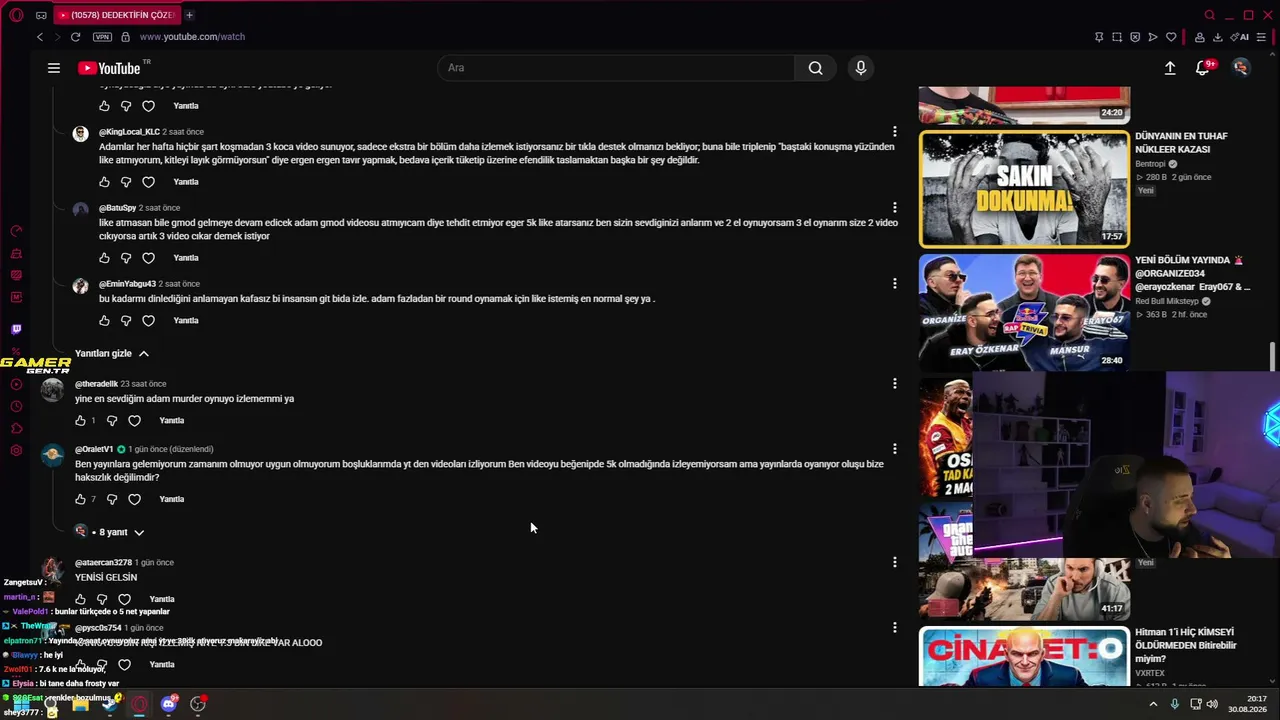Add page to bookmarks with heart icon
Image resolution: width=1280 pixels, height=720 pixels.
pyautogui.click(x=1171, y=37)
